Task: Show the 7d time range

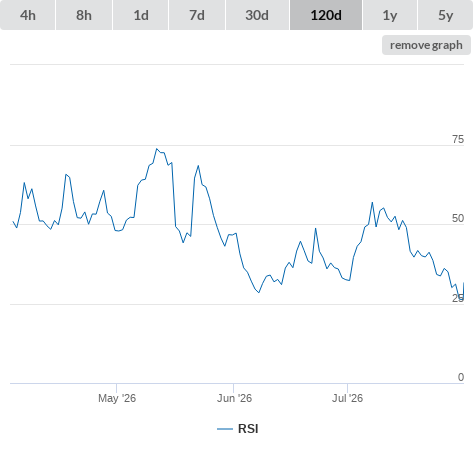Action: 197,15
